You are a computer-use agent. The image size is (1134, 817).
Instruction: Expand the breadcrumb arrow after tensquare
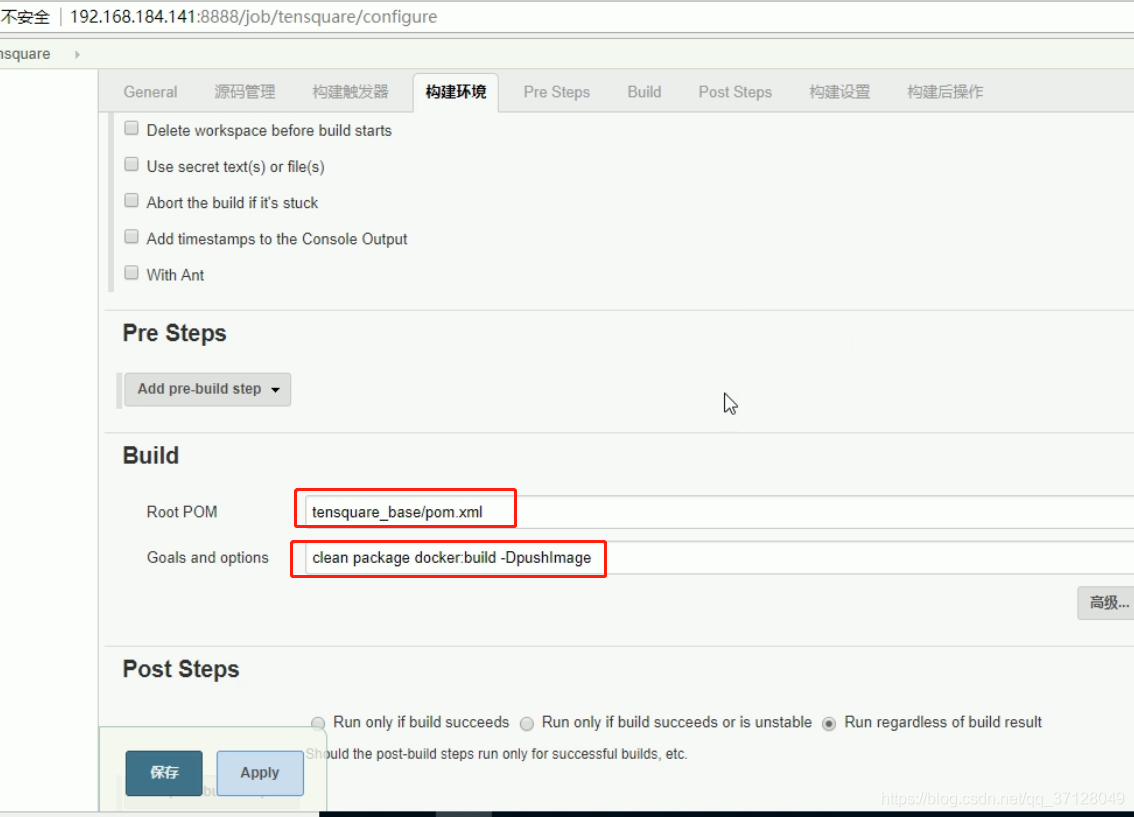[x=77, y=54]
